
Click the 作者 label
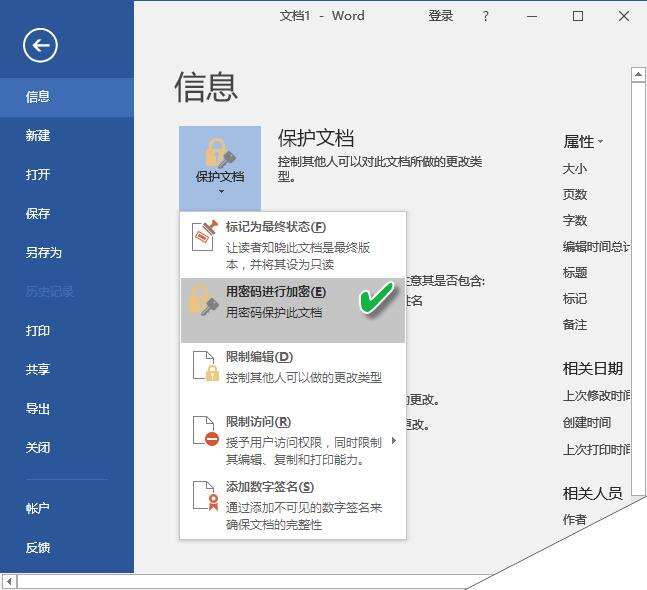click(x=575, y=519)
